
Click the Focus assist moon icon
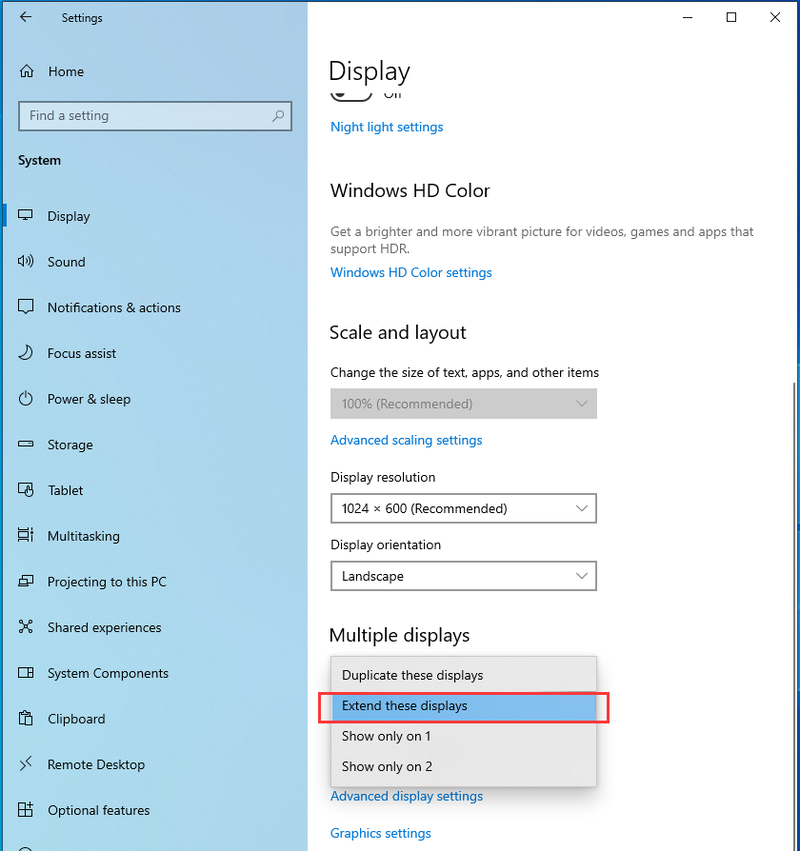coord(26,354)
